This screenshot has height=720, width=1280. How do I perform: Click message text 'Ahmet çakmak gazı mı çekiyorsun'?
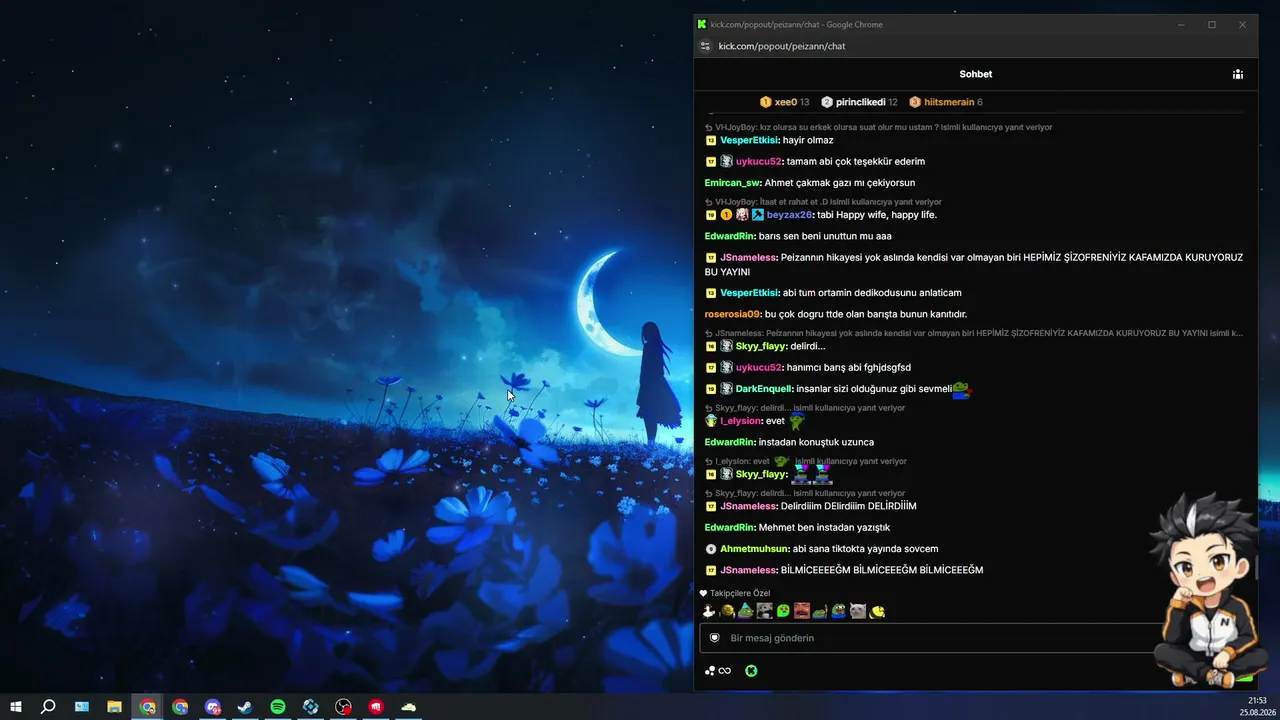pyautogui.click(x=840, y=183)
